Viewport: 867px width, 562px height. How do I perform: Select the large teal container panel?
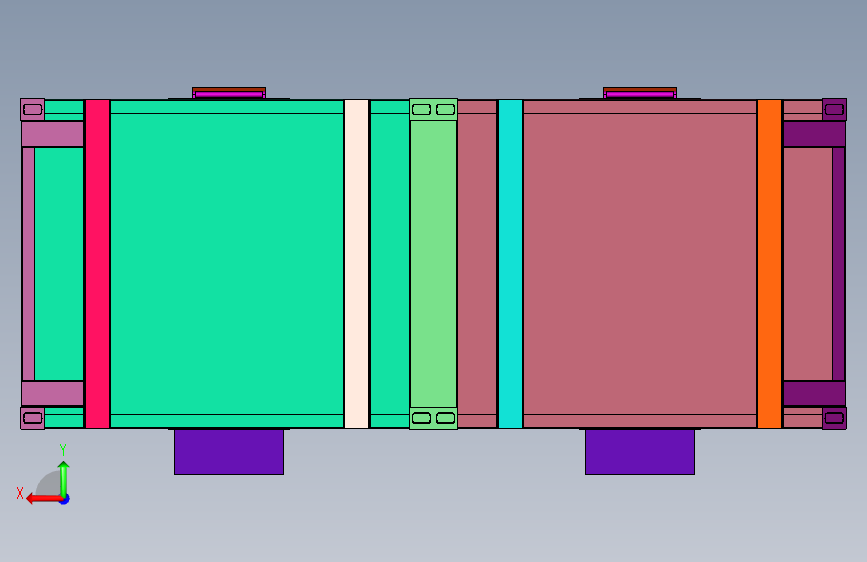coord(227,264)
